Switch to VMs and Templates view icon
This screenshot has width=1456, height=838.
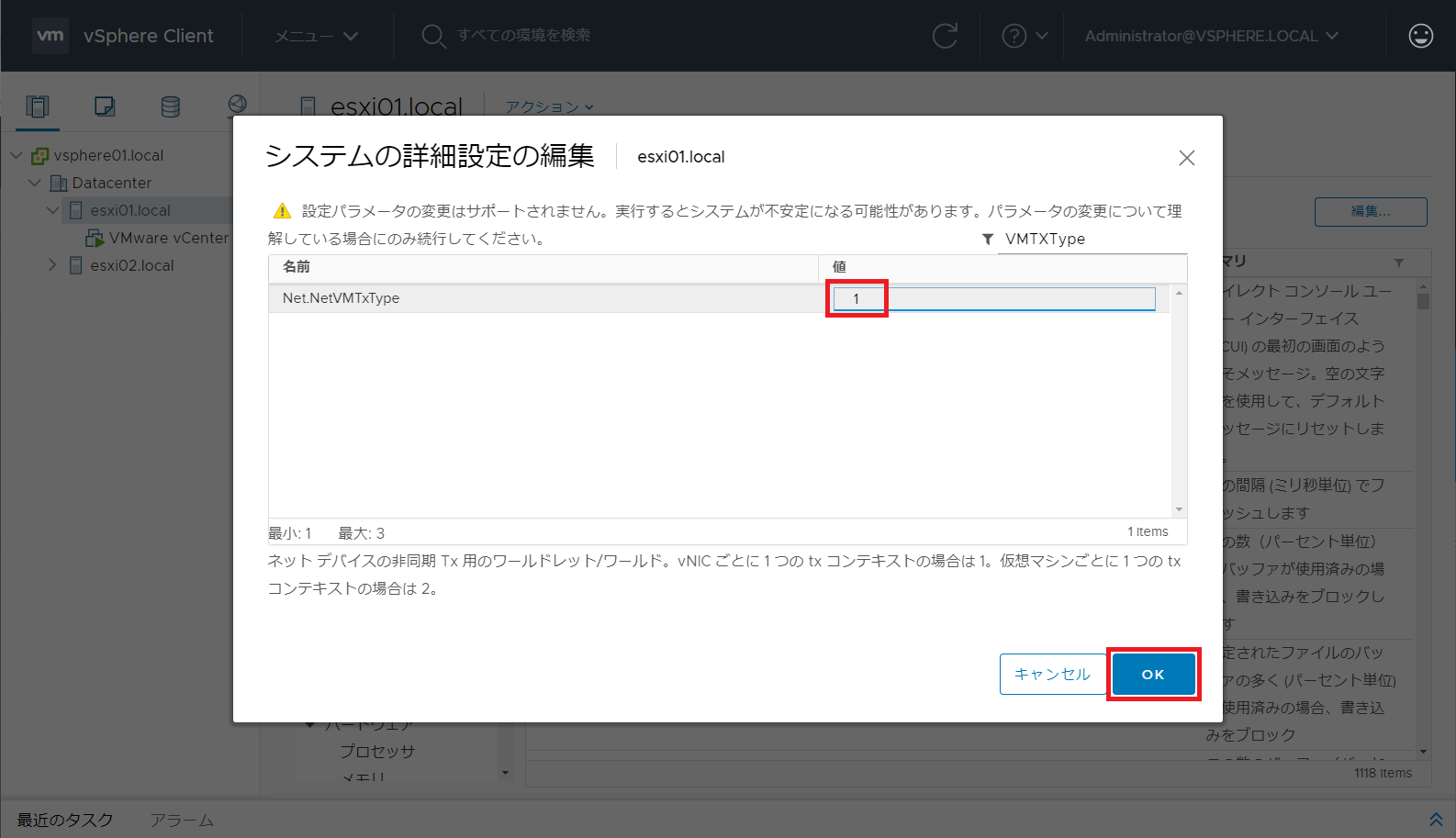point(105,106)
